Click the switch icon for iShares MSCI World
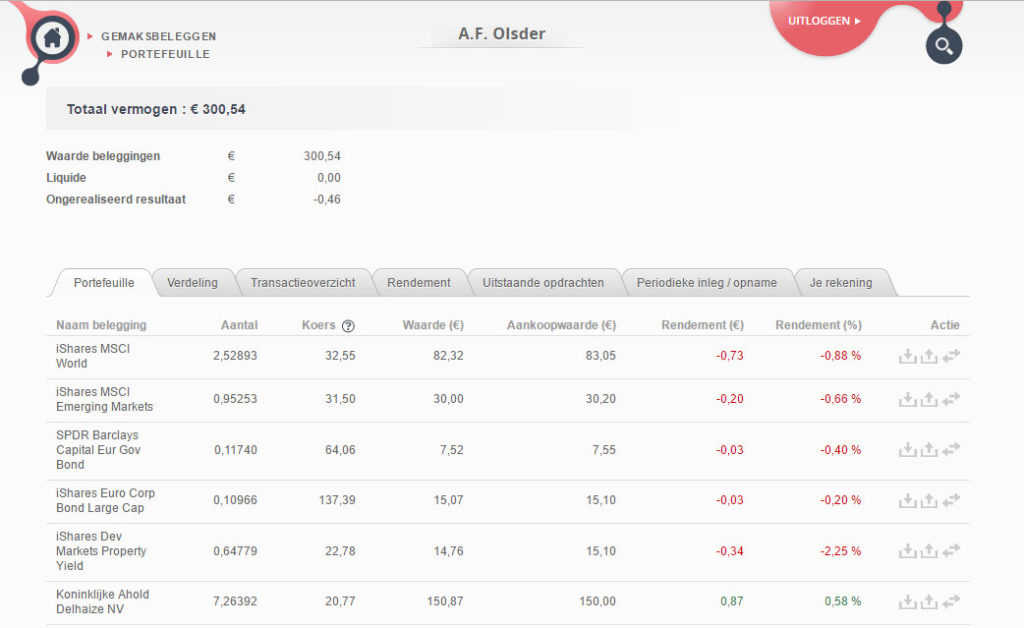Screen dimensions: 1024x628 click(x=951, y=355)
